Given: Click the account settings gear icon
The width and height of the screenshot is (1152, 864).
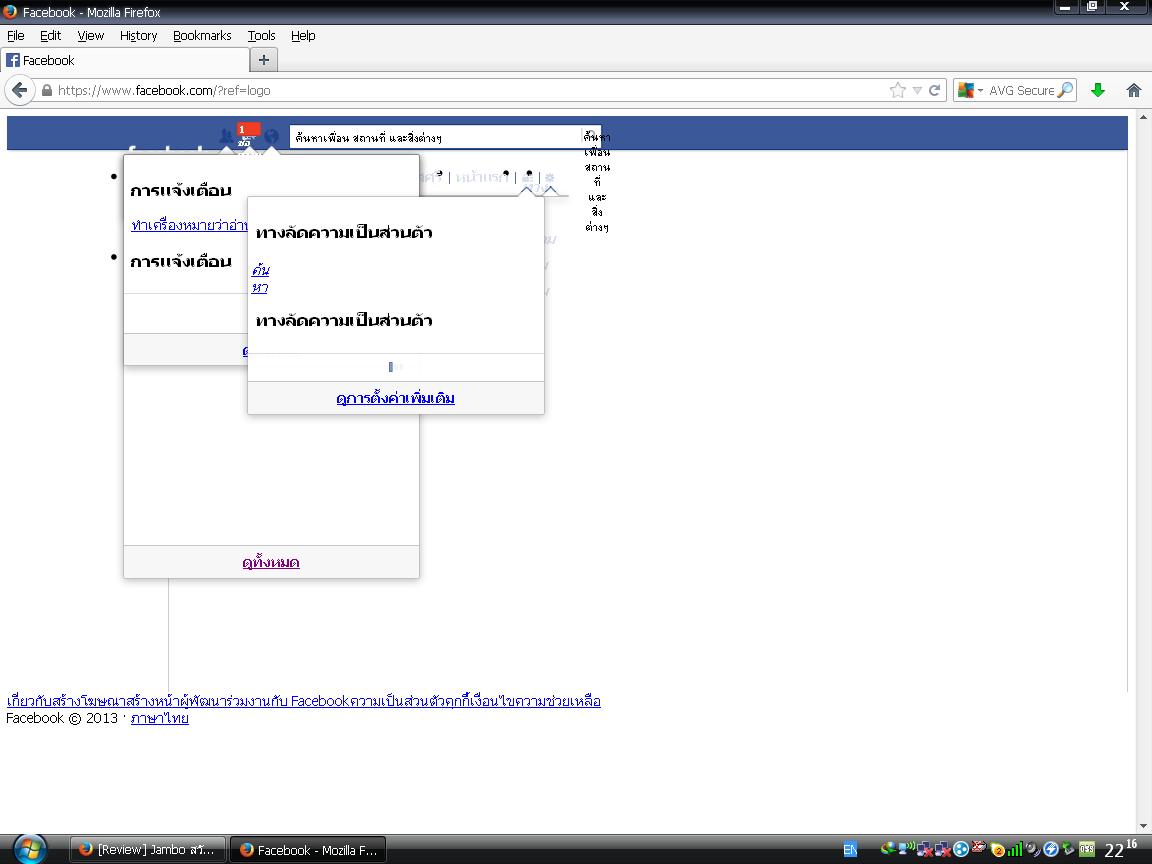Looking at the screenshot, I should [550, 178].
